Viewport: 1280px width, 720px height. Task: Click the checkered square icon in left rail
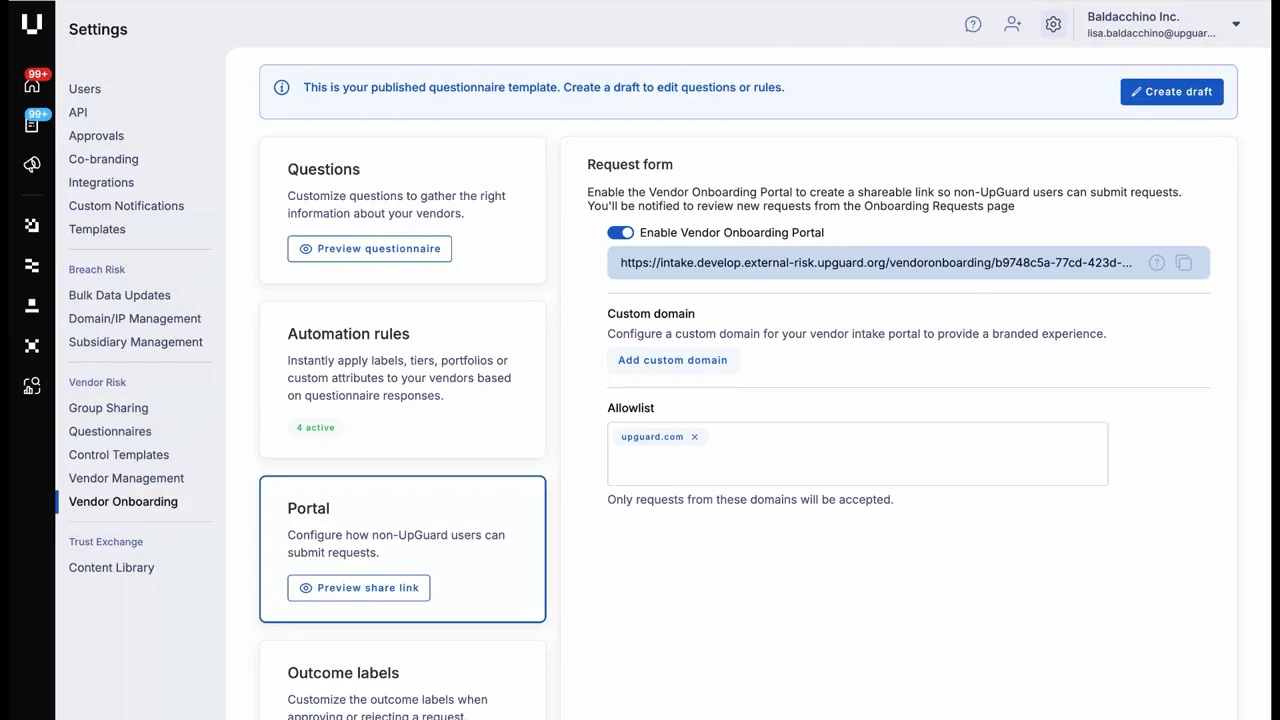(32, 226)
